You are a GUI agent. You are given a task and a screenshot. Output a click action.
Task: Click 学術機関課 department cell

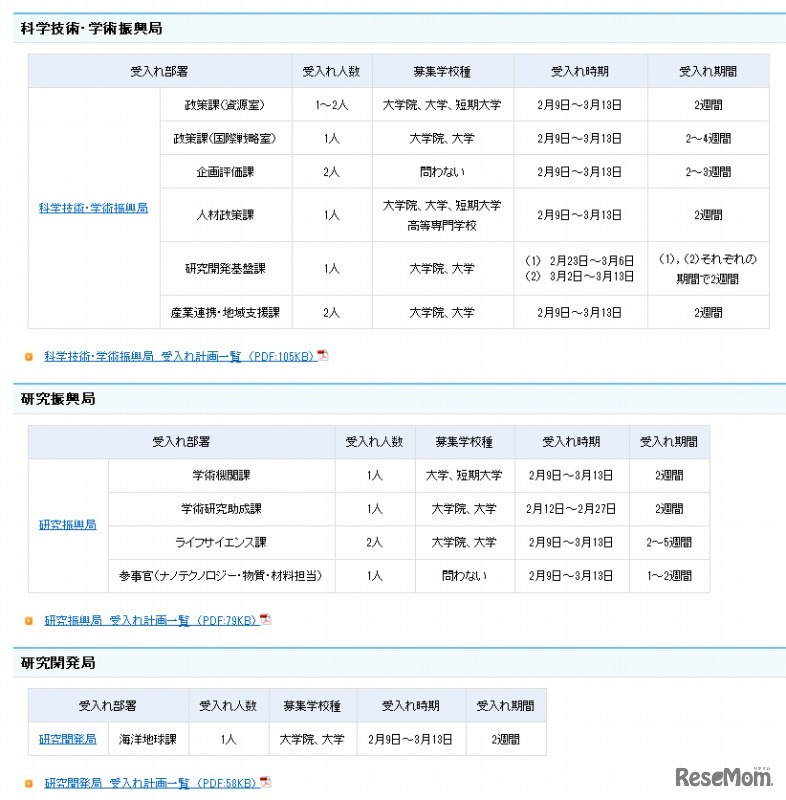pos(221,475)
